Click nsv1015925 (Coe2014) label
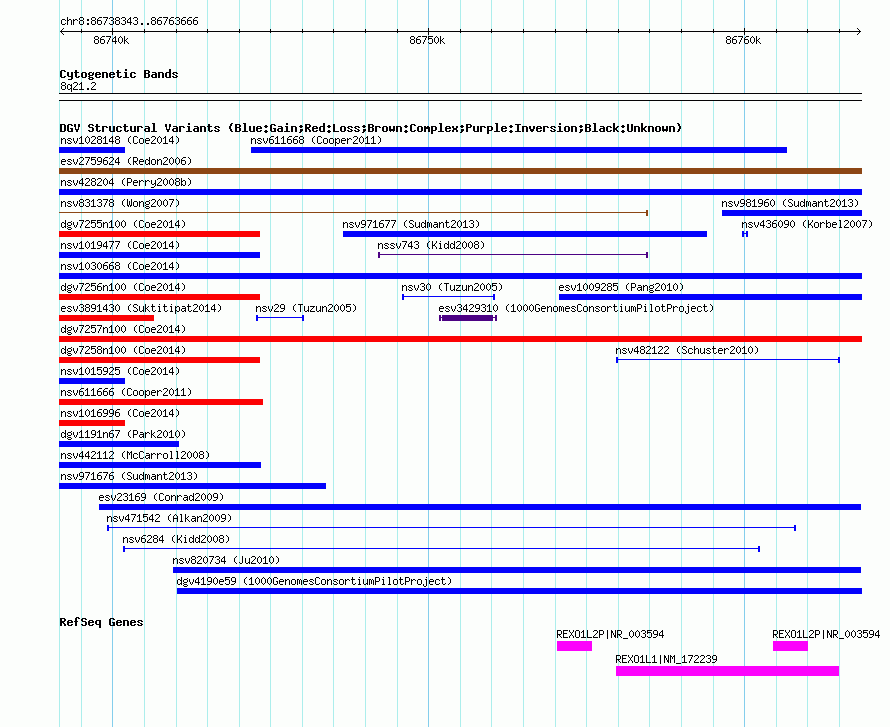Image resolution: width=890 pixels, height=727 pixels. tap(120, 371)
